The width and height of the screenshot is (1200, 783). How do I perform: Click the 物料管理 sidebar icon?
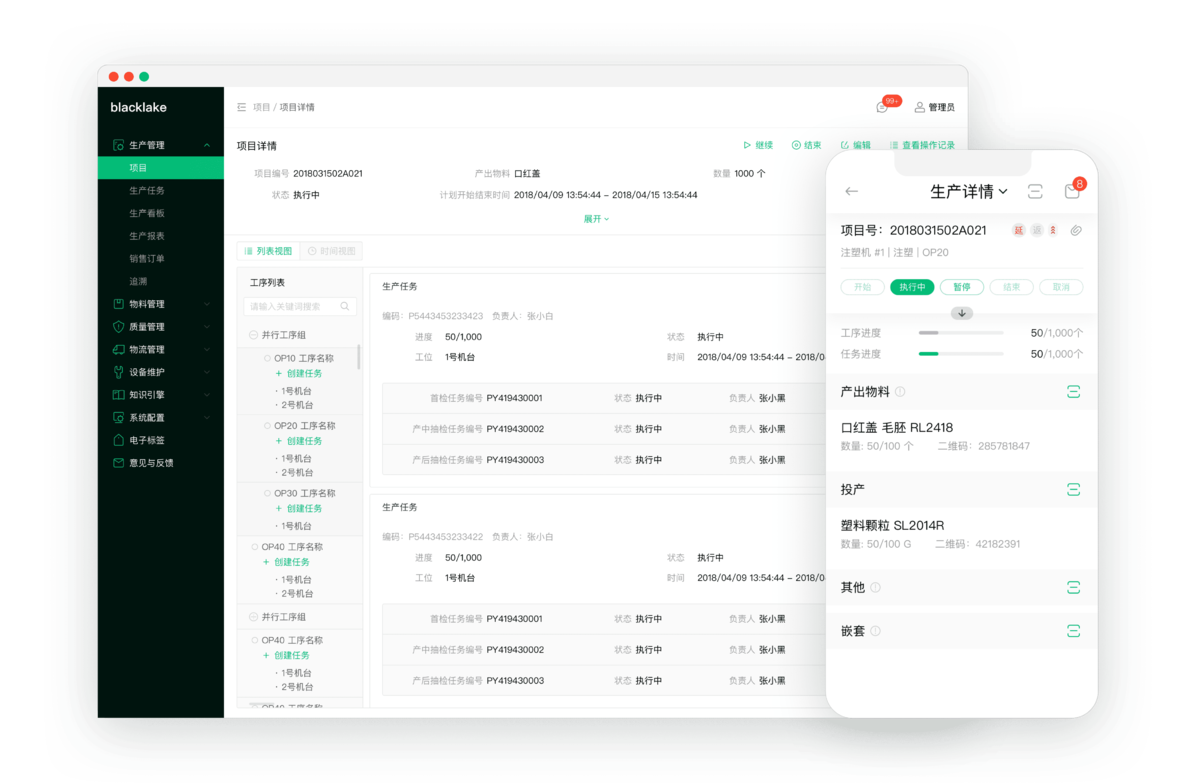[119, 304]
